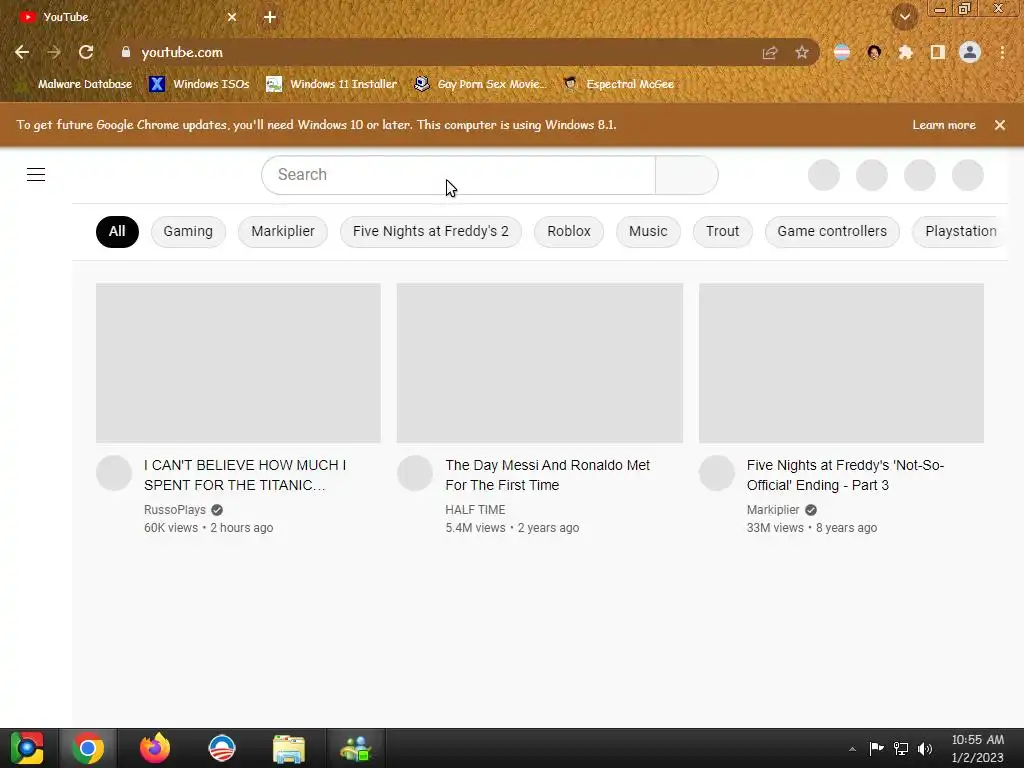
Task: Select the Roblox filter chip
Action: pyautogui.click(x=569, y=232)
